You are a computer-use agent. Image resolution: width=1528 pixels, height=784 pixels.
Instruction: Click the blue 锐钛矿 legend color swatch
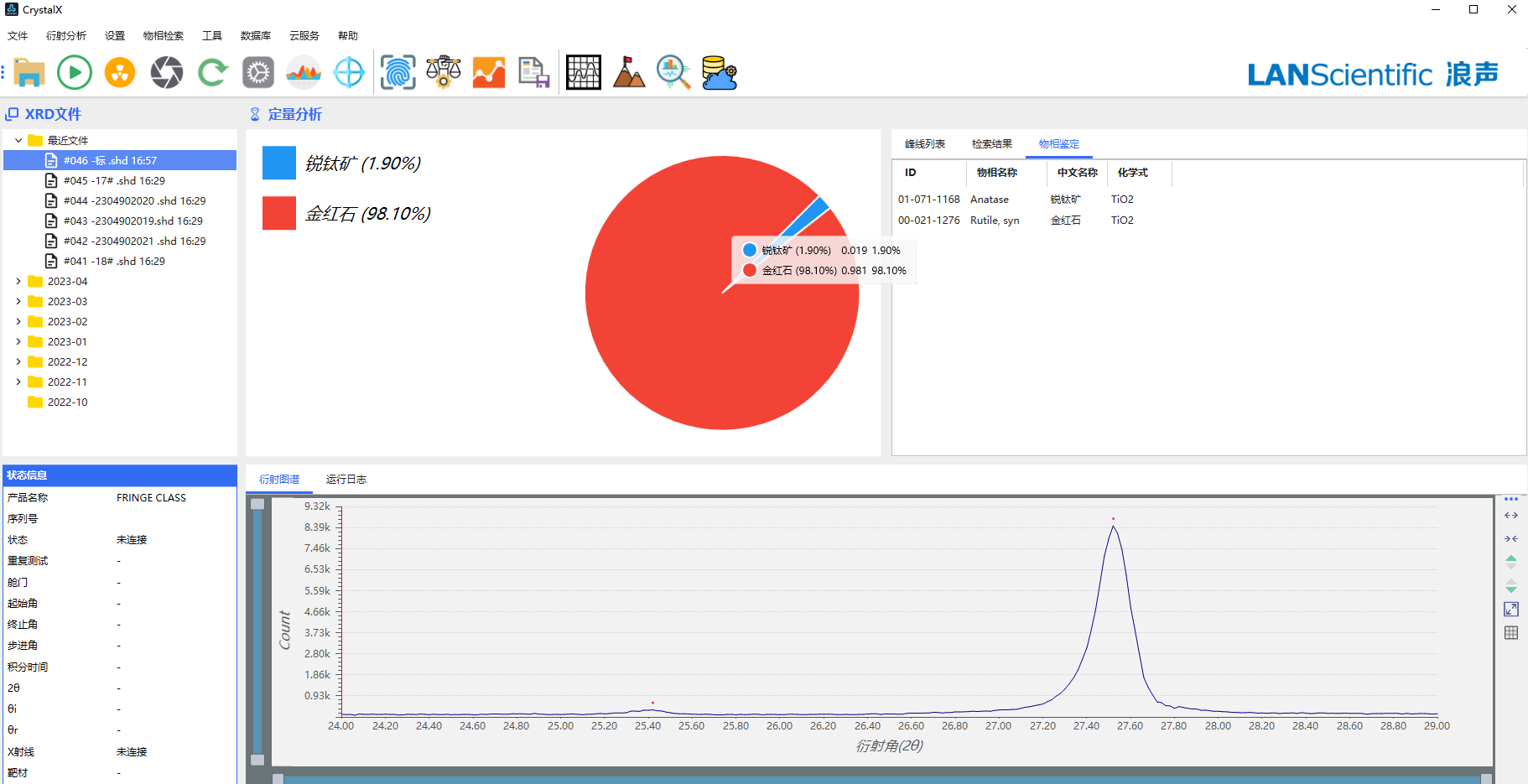(279, 164)
